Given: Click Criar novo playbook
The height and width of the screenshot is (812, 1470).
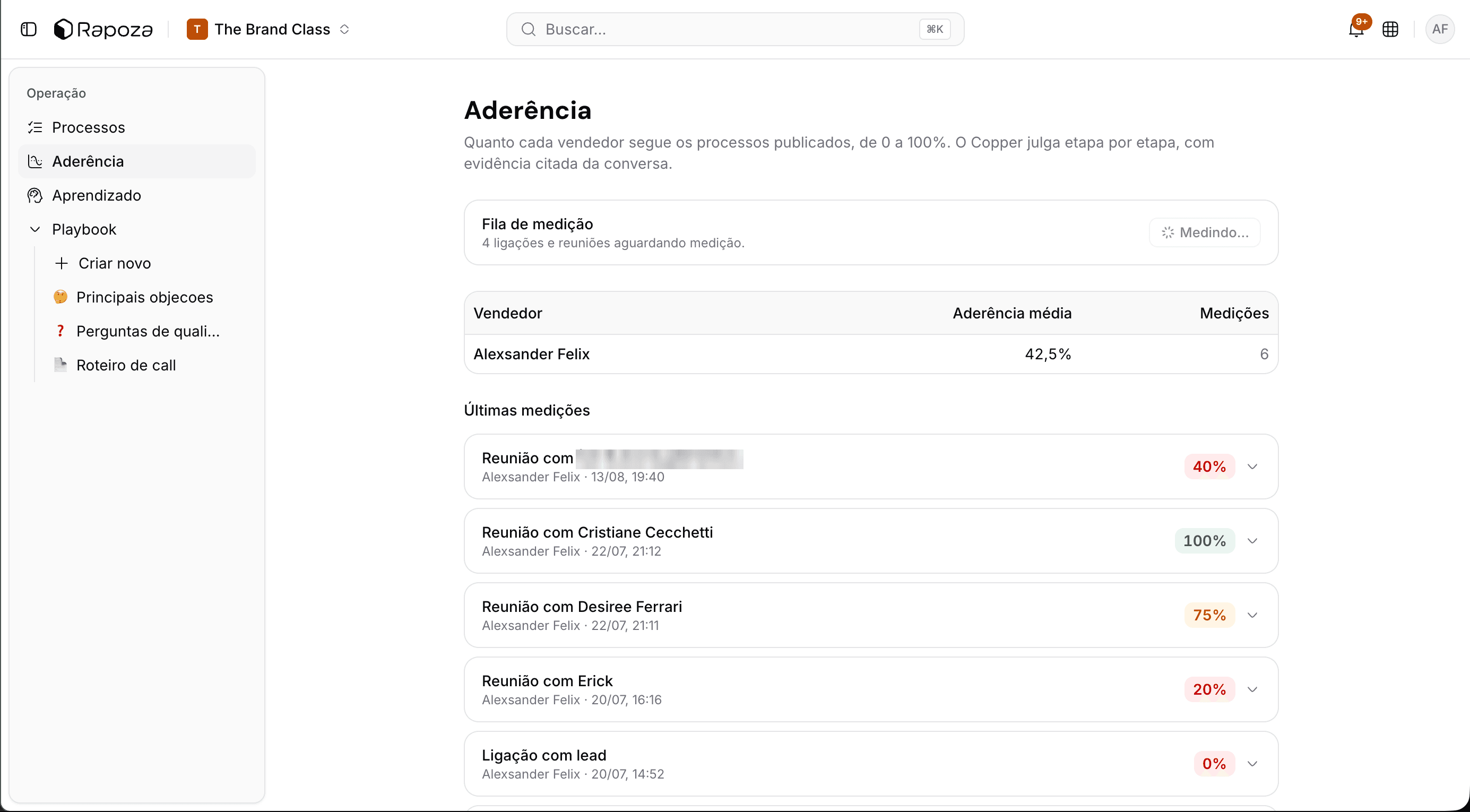Looking at the screenshot, I should pyautogui.click(x=149, y=263).
